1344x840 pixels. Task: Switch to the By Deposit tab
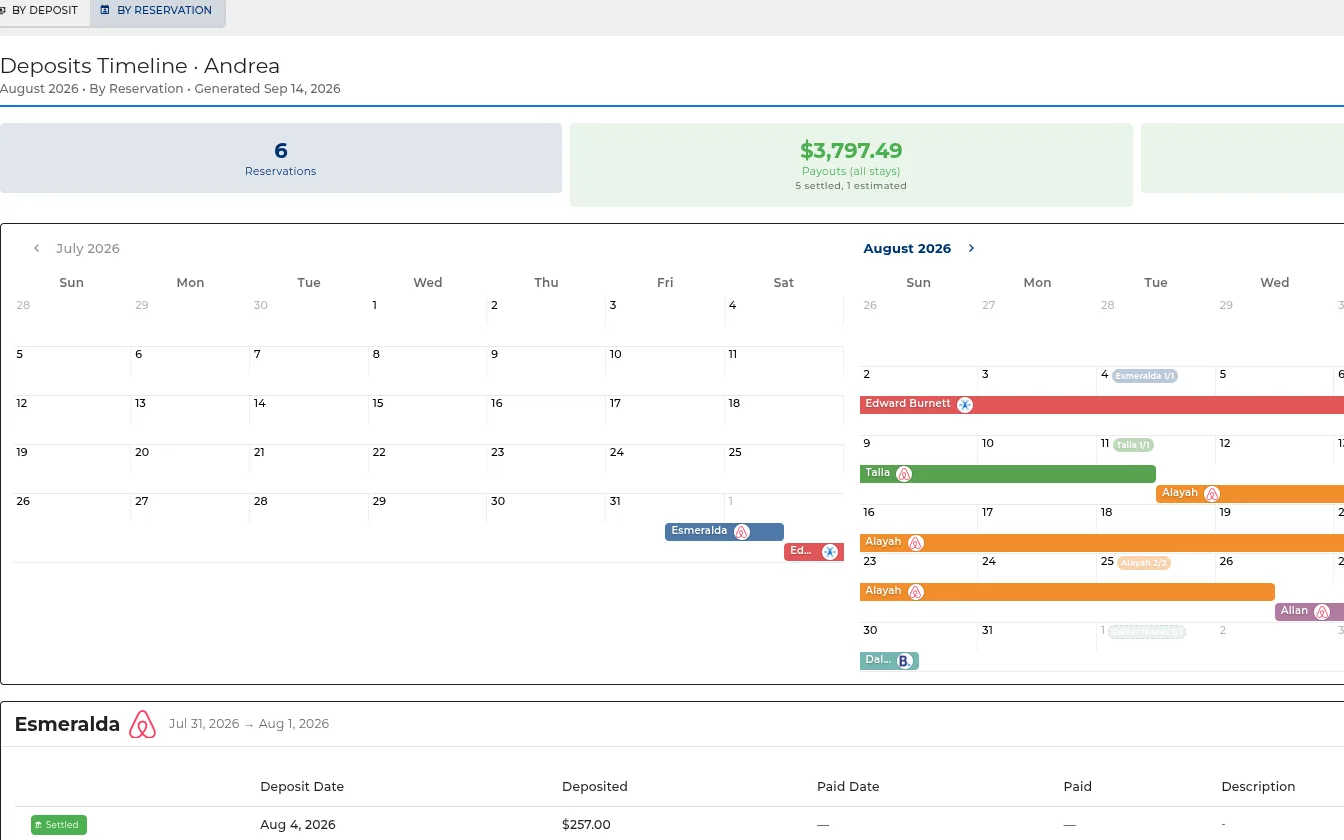(44, 11)
